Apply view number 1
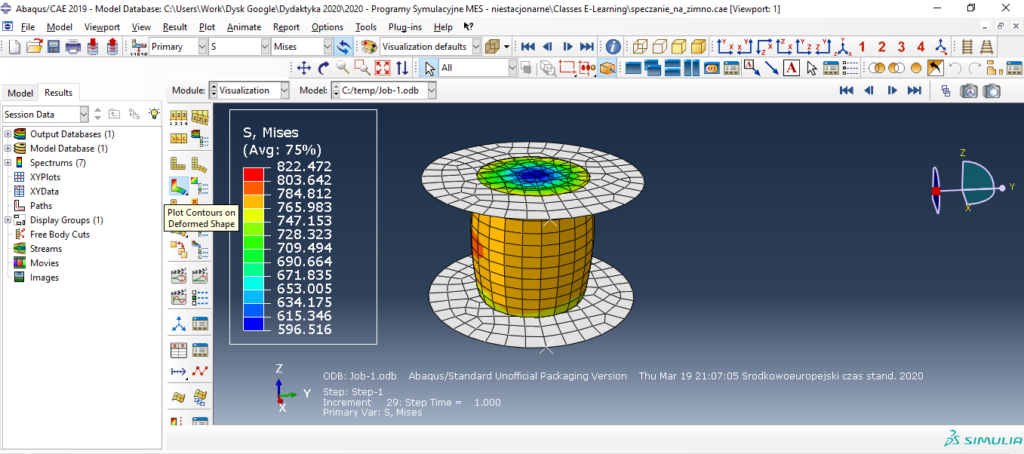Viewport: 1024px width, 454px height. [862, 47]
